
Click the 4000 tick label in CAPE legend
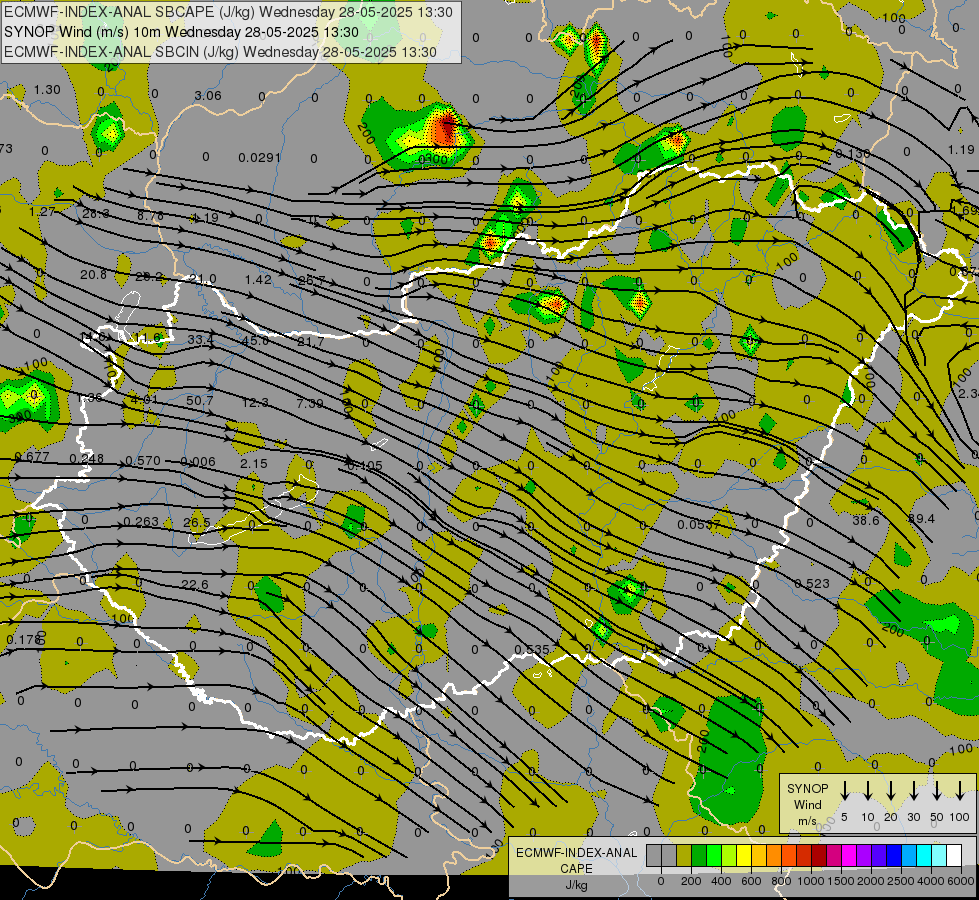coord(931,881)
